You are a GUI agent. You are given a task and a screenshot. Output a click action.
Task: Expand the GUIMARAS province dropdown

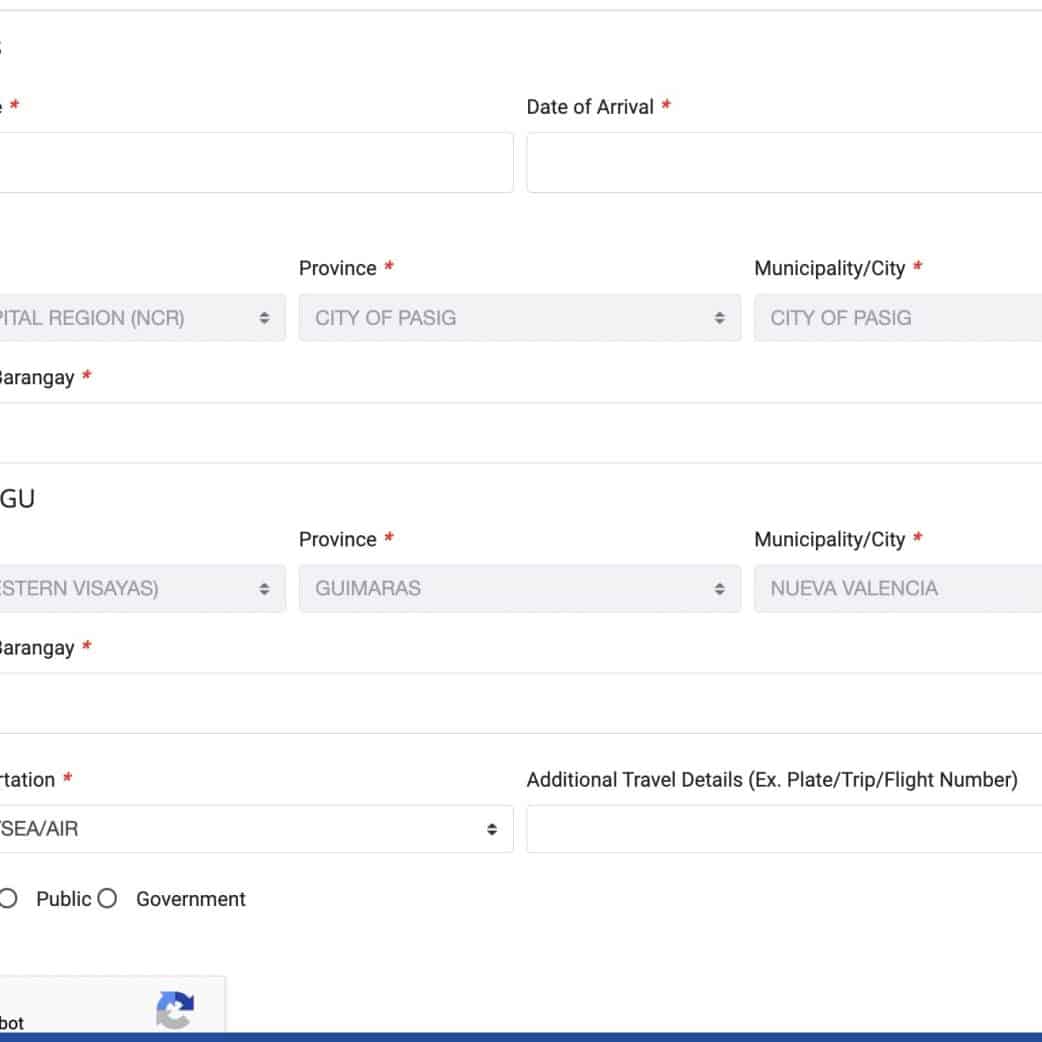519,588
